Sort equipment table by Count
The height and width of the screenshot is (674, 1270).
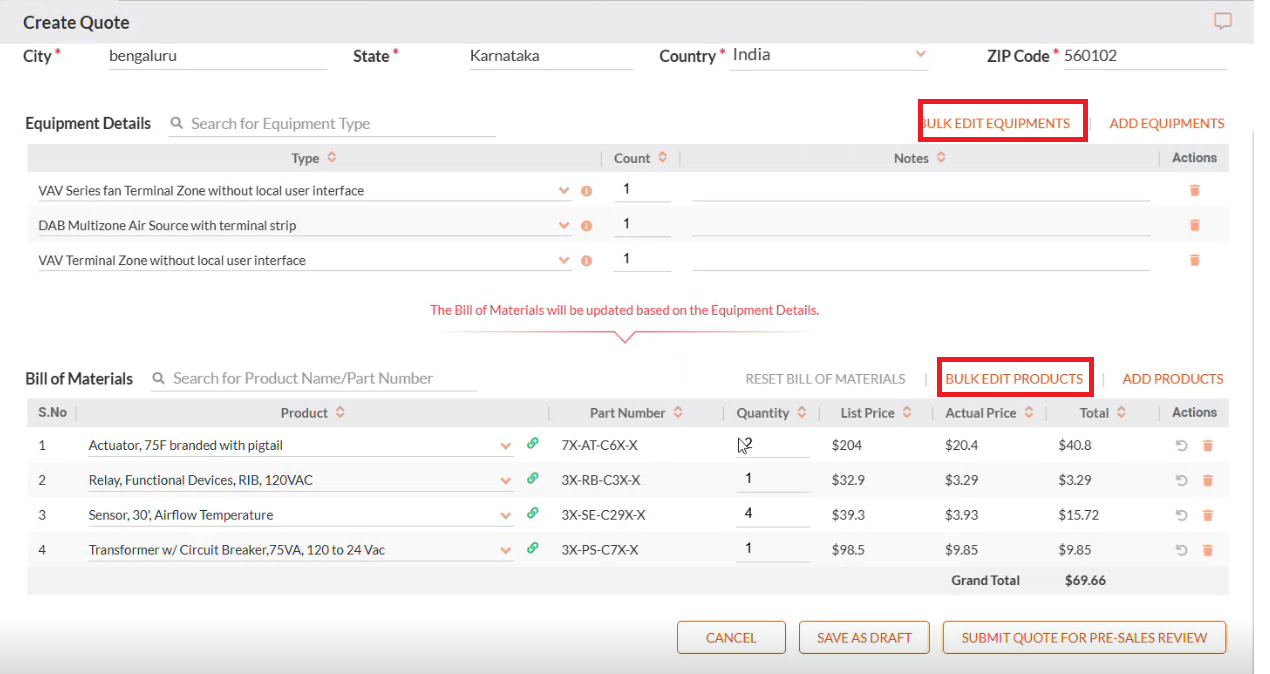[662, 158]
